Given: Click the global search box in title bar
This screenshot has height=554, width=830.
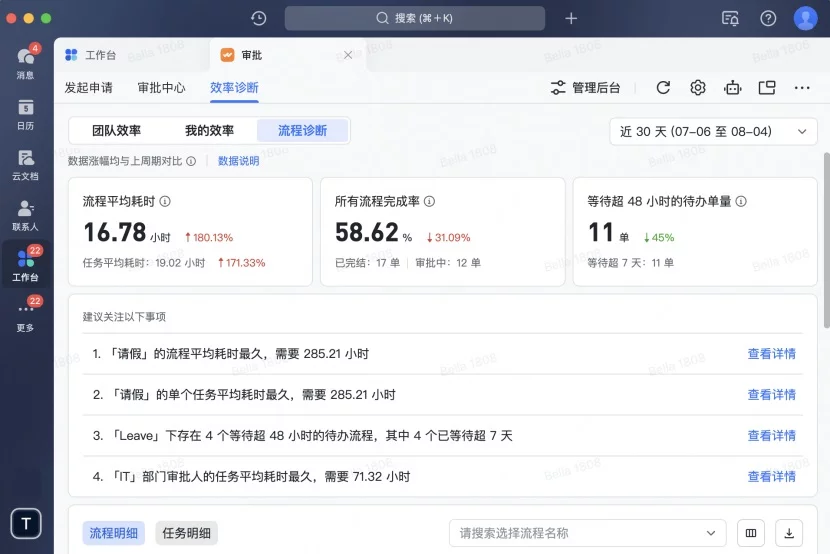Looking at the screenshot, I should point(415,18).
